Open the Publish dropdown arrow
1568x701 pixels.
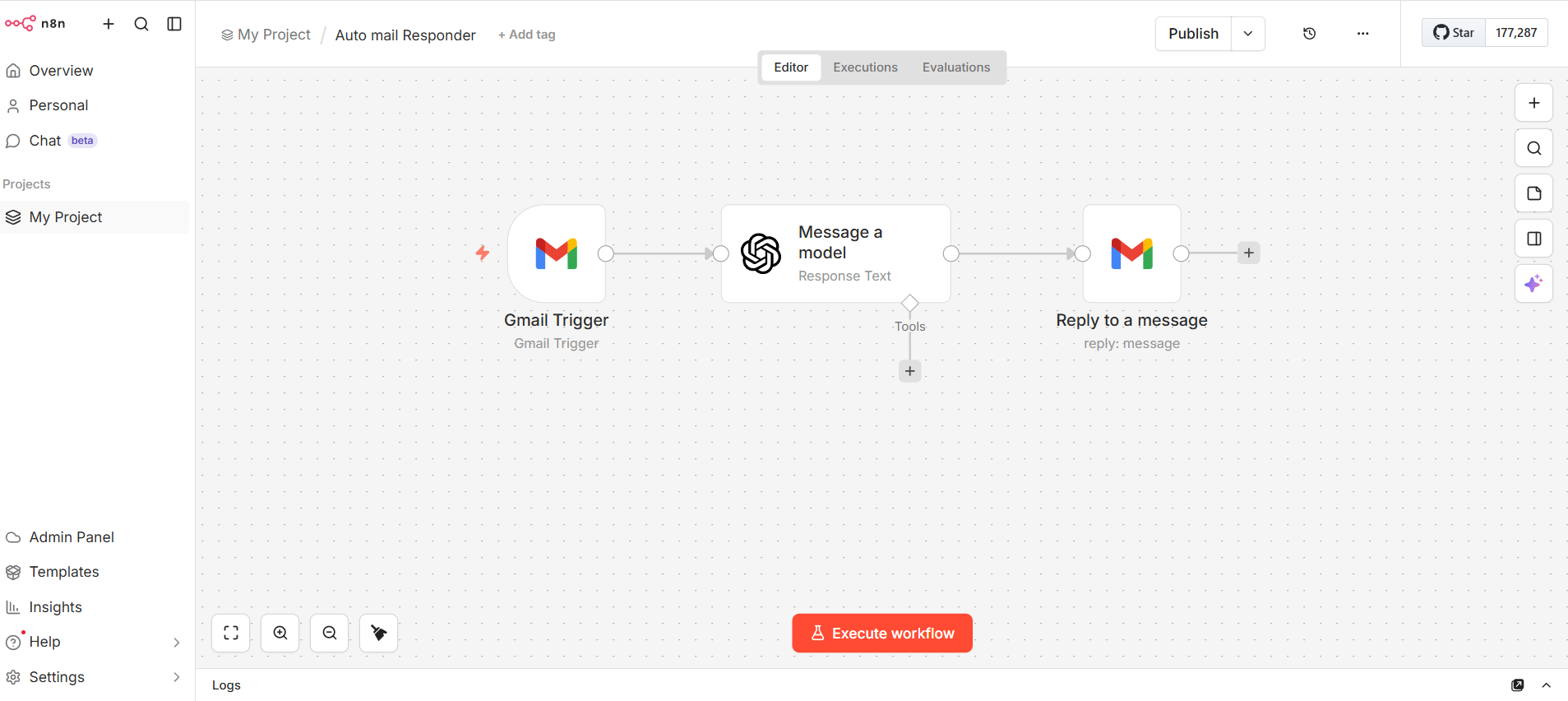click(1247, 34)
